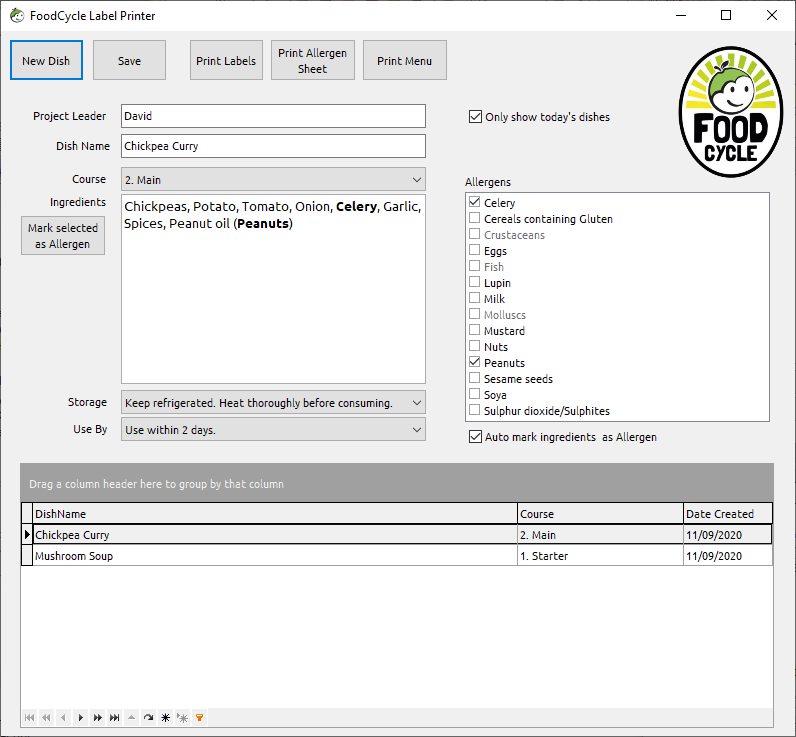This screenshot has height=737, width=796.
Task: Click into the Dish Name field
Action: point(273,146)
